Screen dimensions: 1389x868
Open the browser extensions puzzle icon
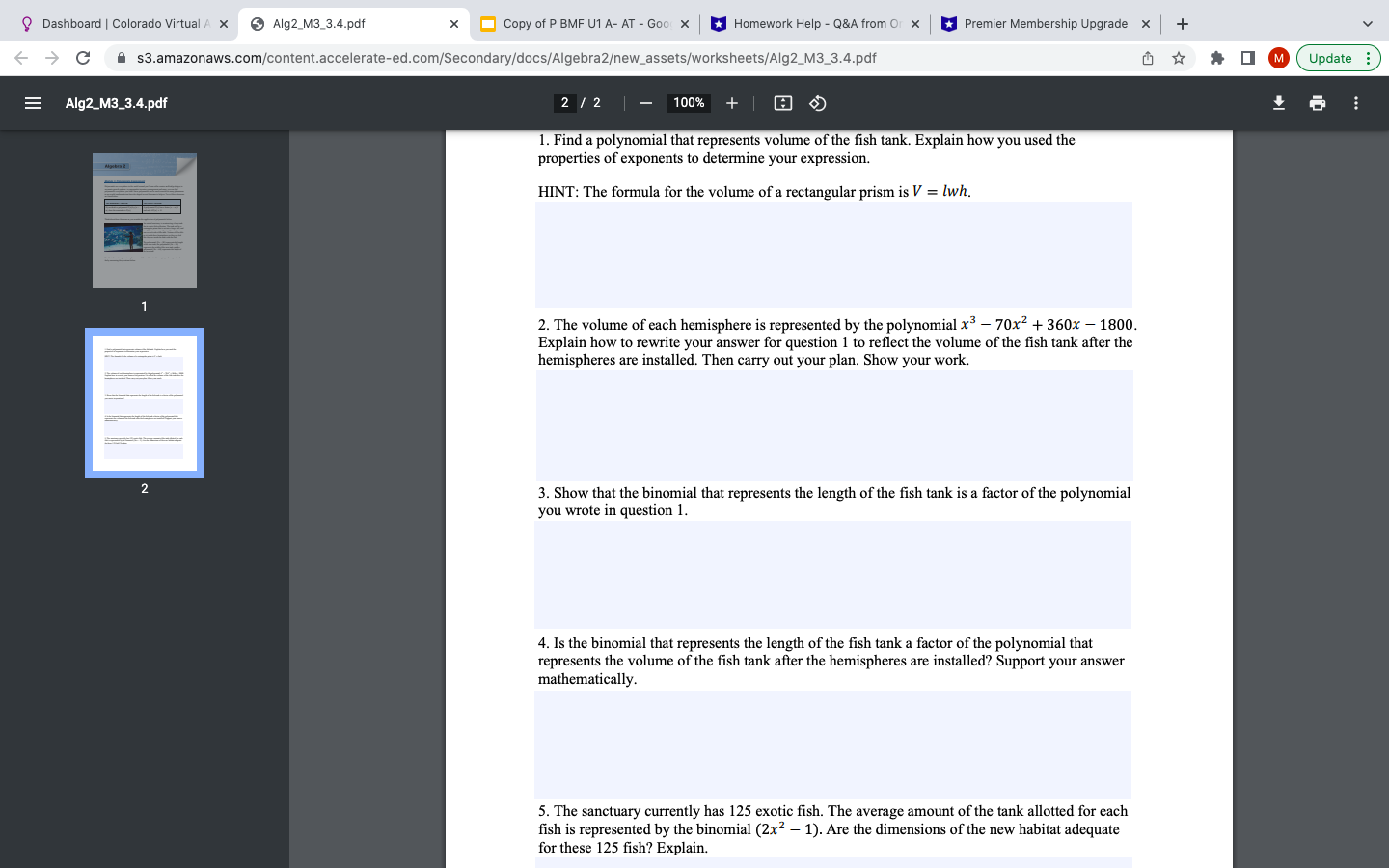tap(1216, 58)
